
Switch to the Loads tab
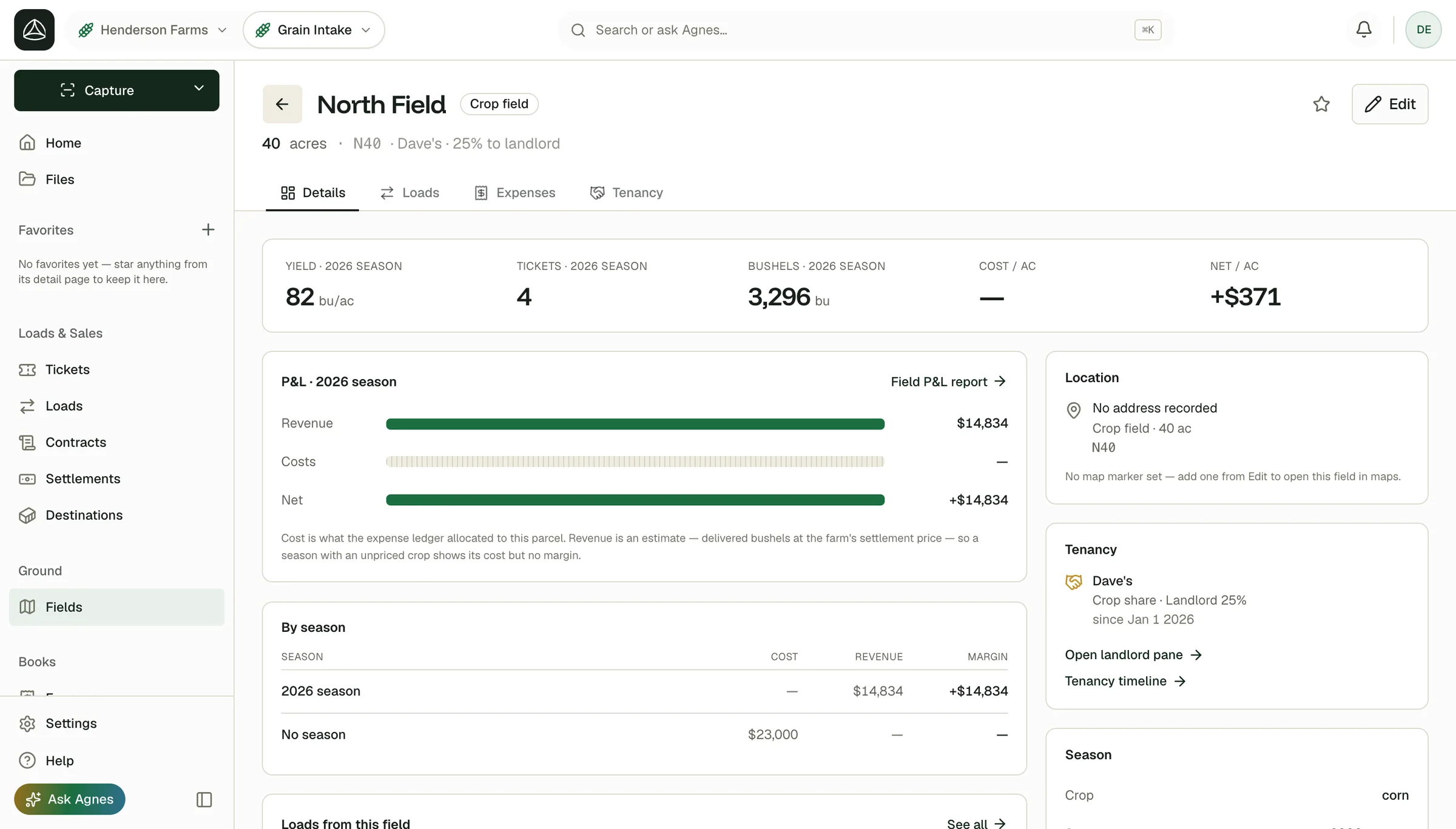point(409,193)
